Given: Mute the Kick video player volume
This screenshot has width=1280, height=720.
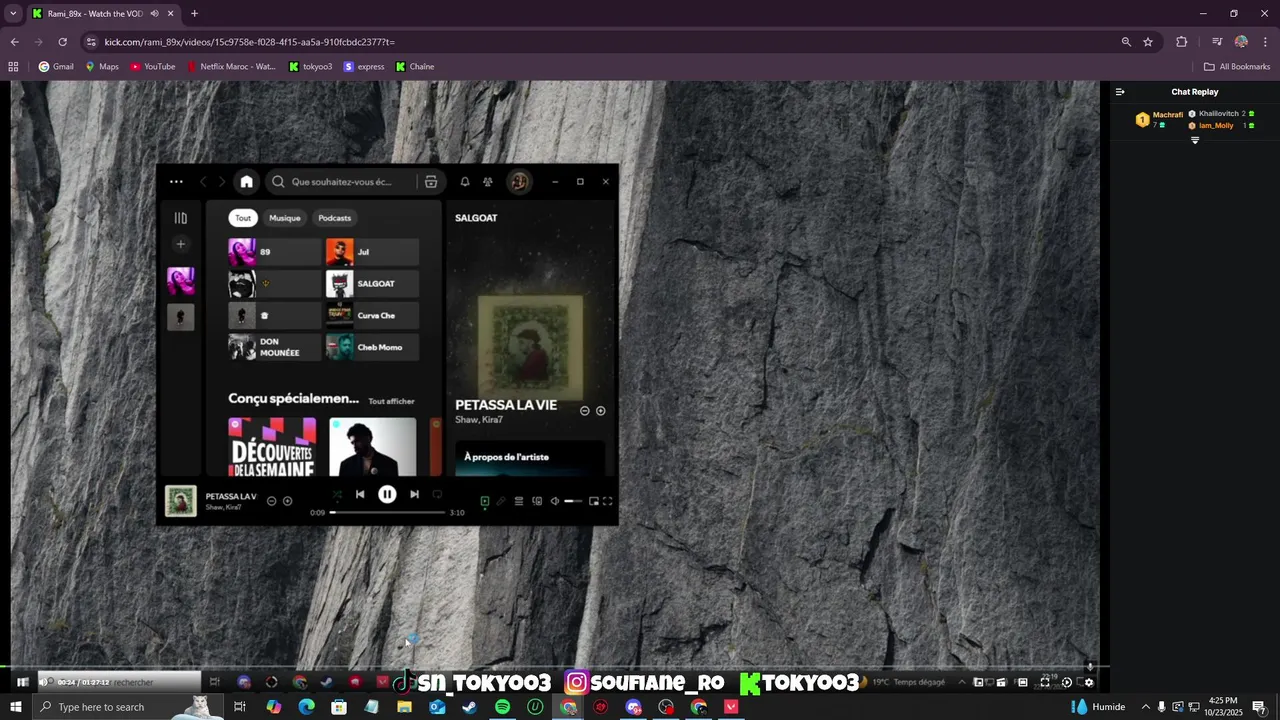Looking at the screenshot, I should pyautogui.click(x=43, y=682).
